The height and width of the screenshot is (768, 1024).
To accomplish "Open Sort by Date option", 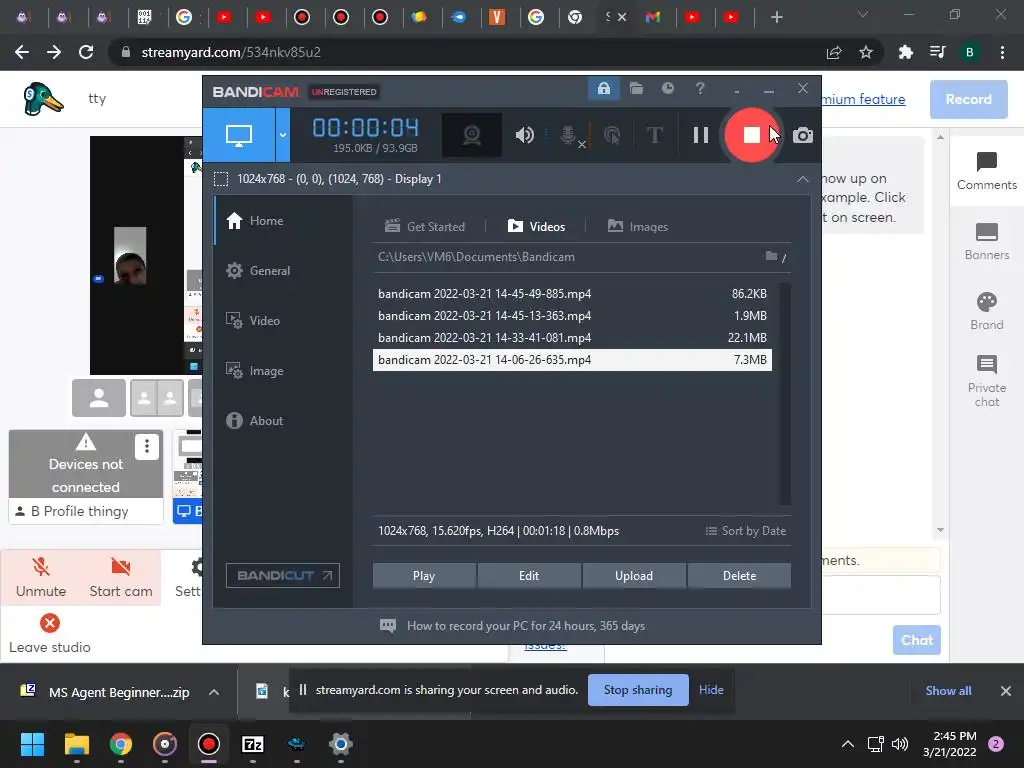I will pos(746,531).
